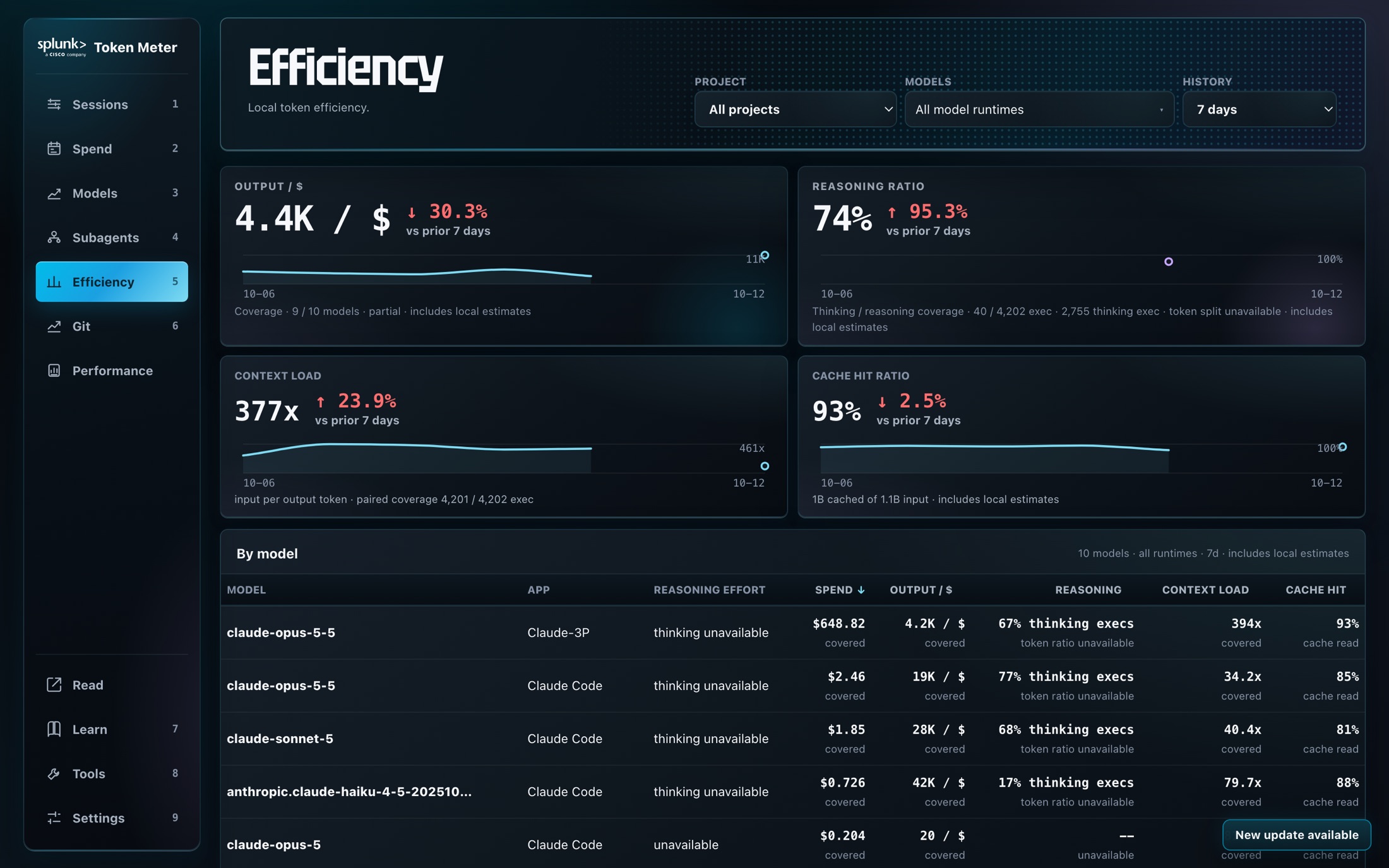Click the claude-sonnet-5 model name
Screen dimensions: 1389x868
tap(280, 738)
